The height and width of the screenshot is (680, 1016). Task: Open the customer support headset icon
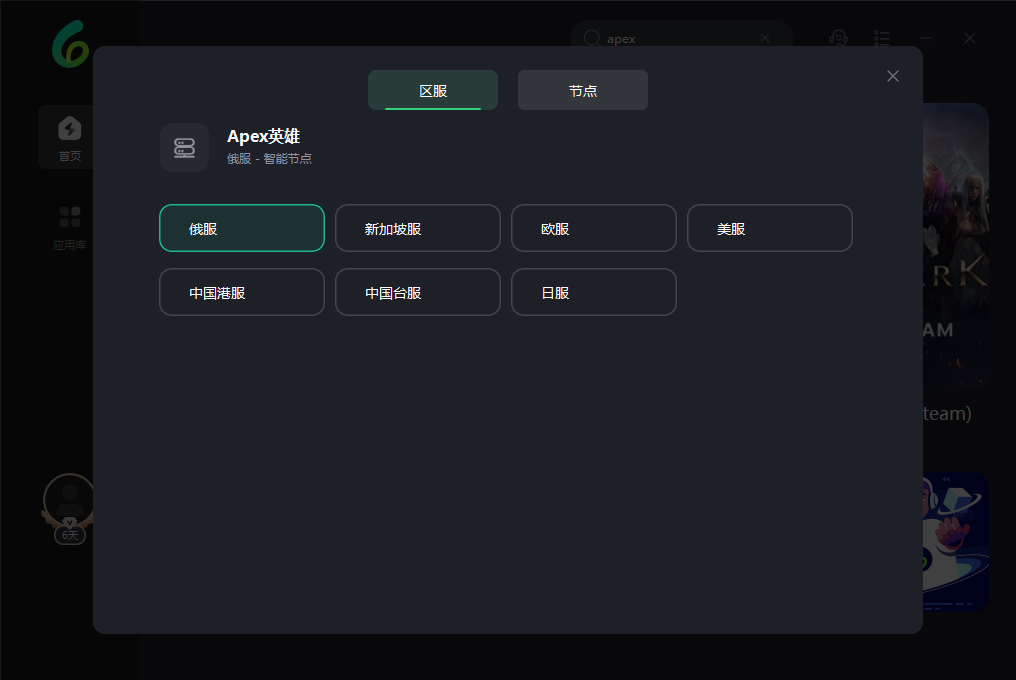pos(838,38)
